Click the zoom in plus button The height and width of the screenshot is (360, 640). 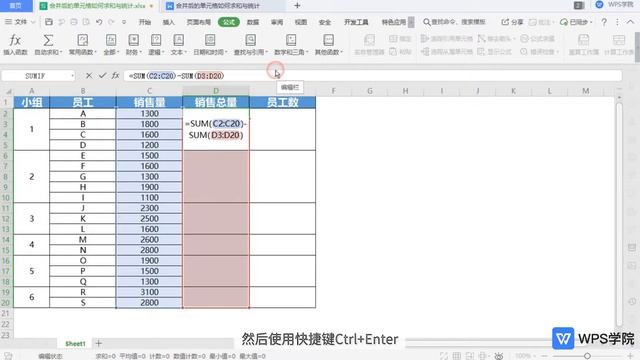coord(630,356)
